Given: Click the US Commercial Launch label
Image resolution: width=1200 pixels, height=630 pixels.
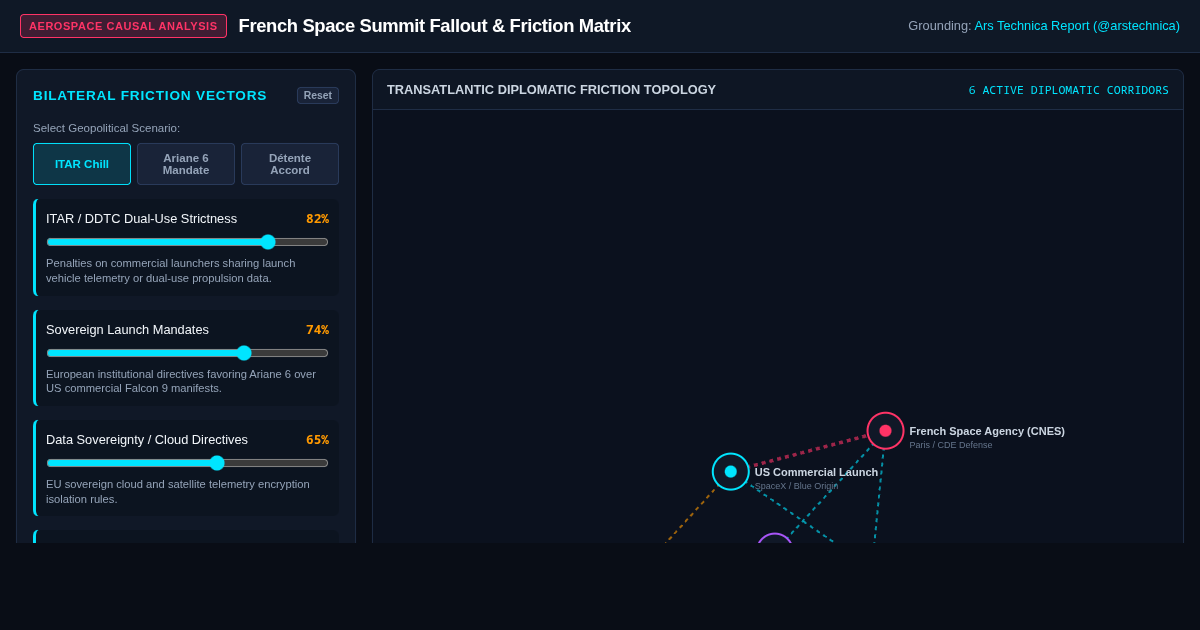Looking at the screenshot, I should 816,472.
